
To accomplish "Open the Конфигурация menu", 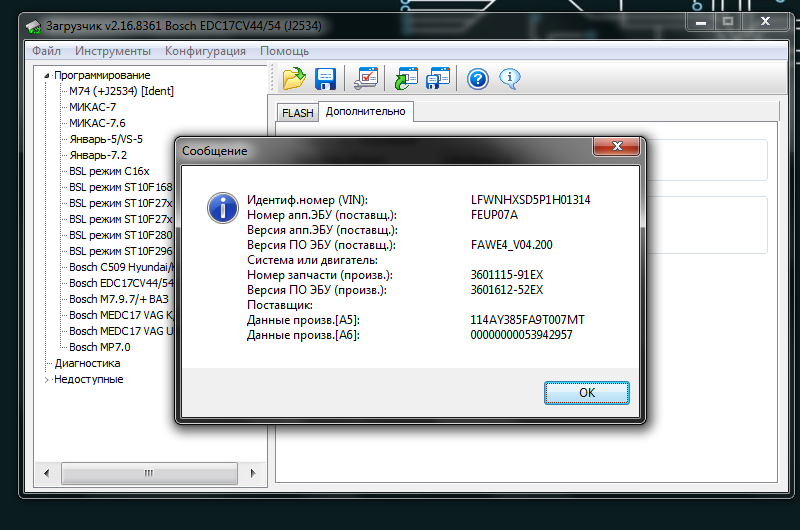I will [x=205, y=51].
